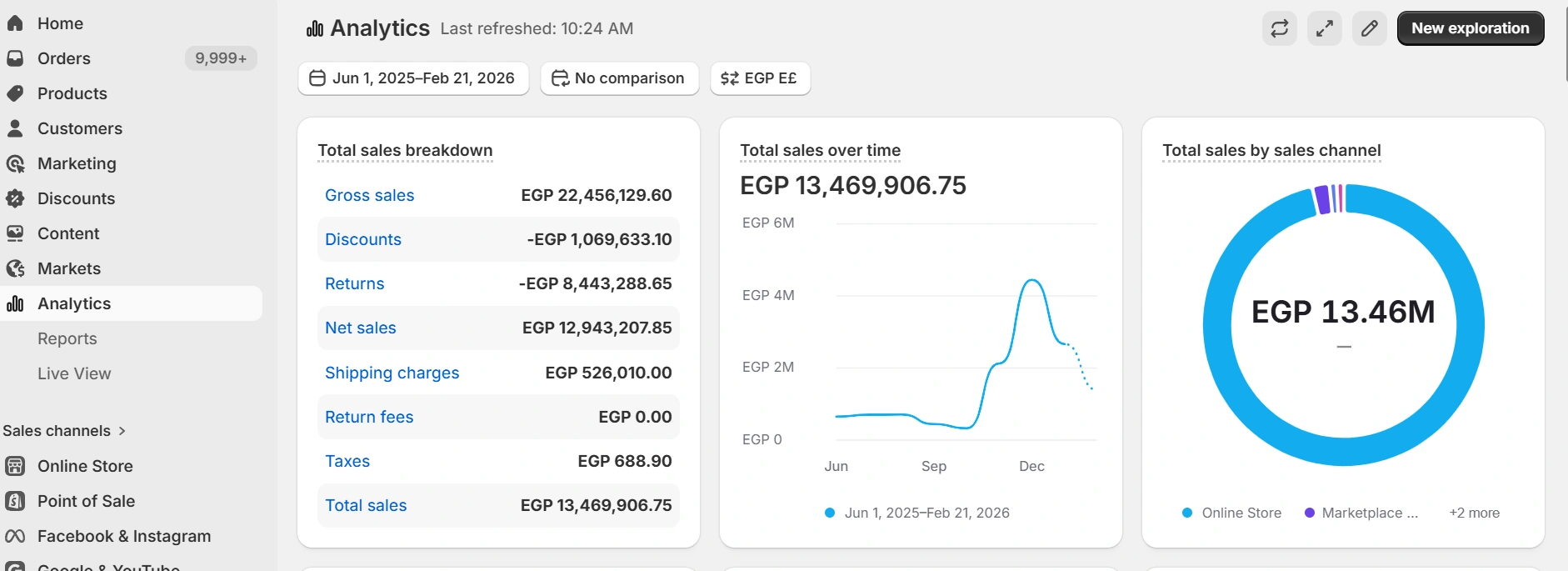The height and width of the screenshot is (571, 1568).
Task: Open the Taxes link
Action: click(x=347, y=461)
